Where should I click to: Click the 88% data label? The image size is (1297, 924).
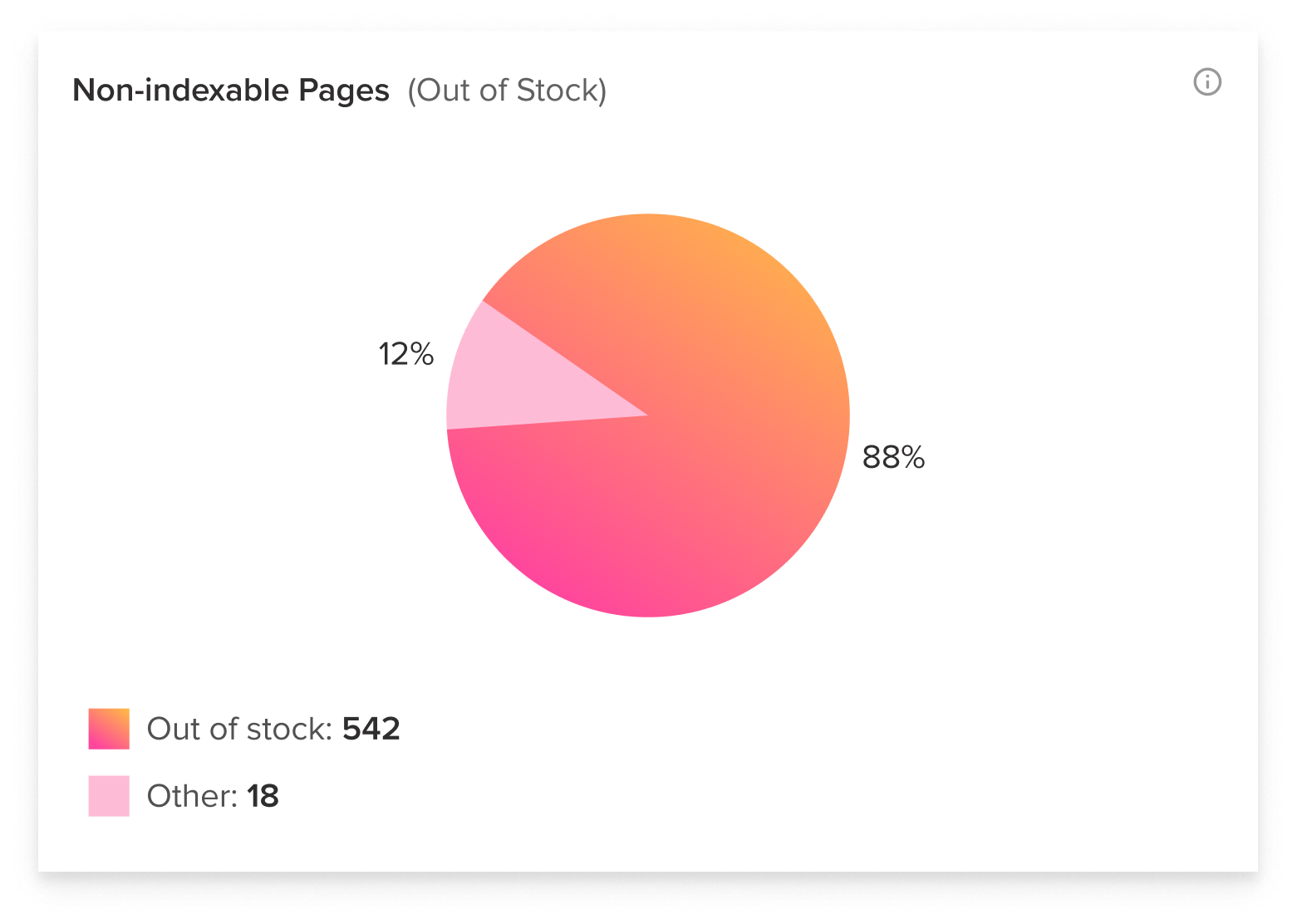click(x=893, y=457)
